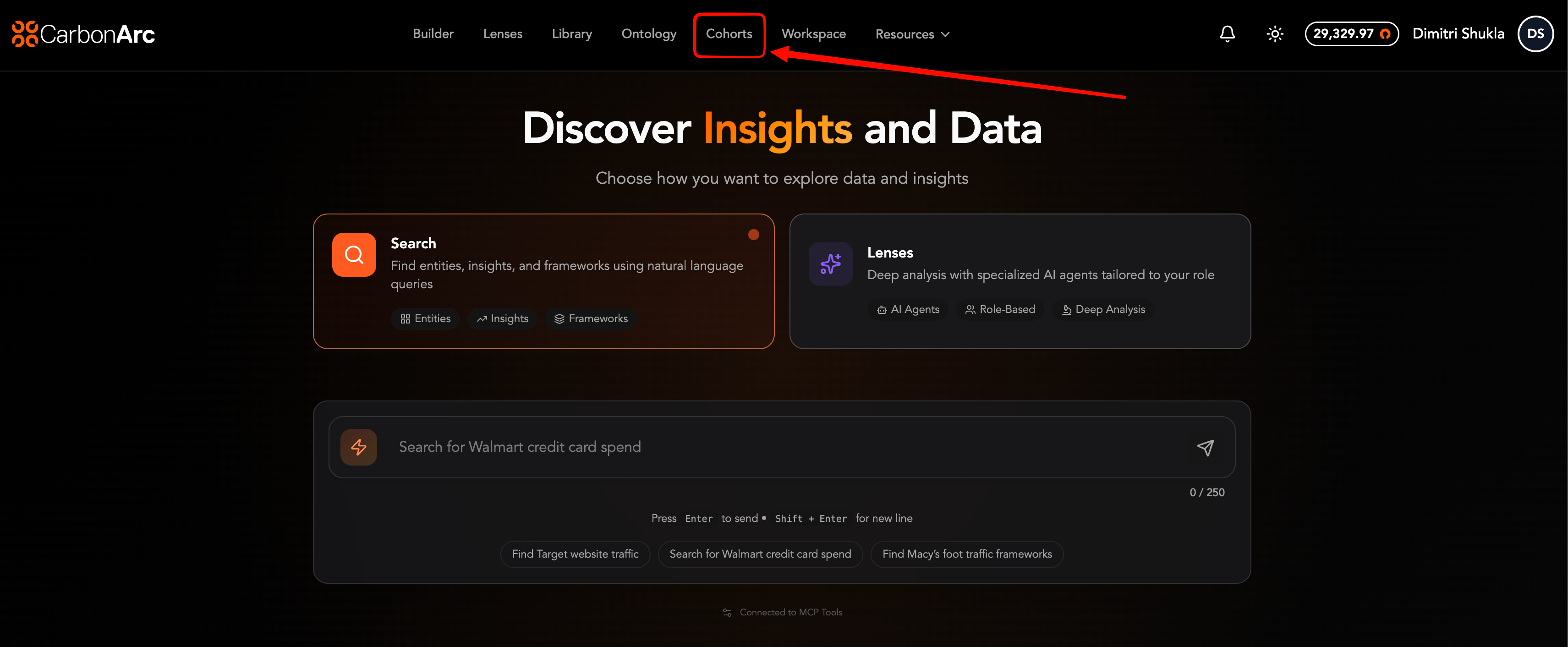Click the DS user avatar
Screen dimensions: 1568x647
(x=1535, y=34)
